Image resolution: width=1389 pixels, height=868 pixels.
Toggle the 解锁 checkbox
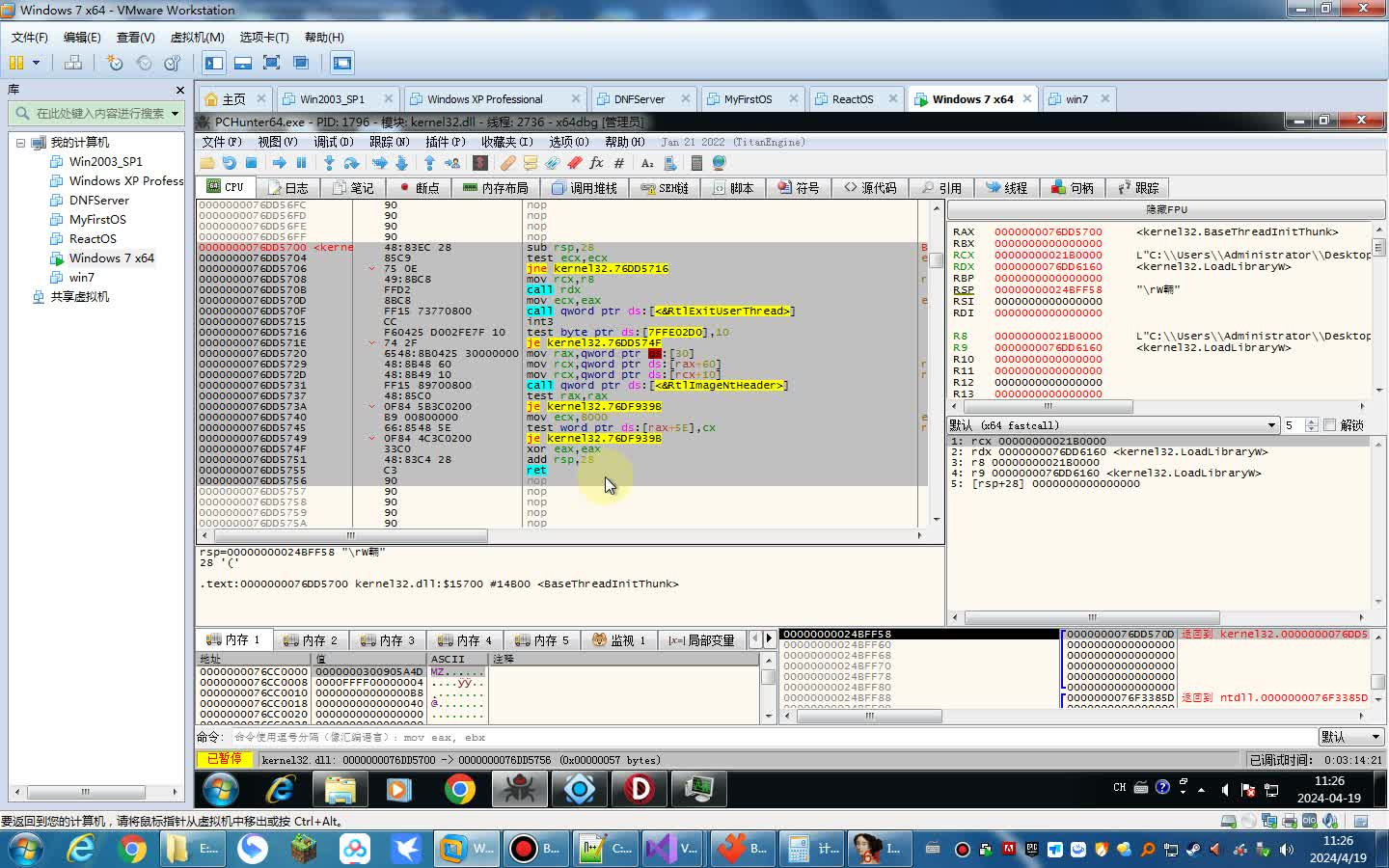click(1330, 425)
